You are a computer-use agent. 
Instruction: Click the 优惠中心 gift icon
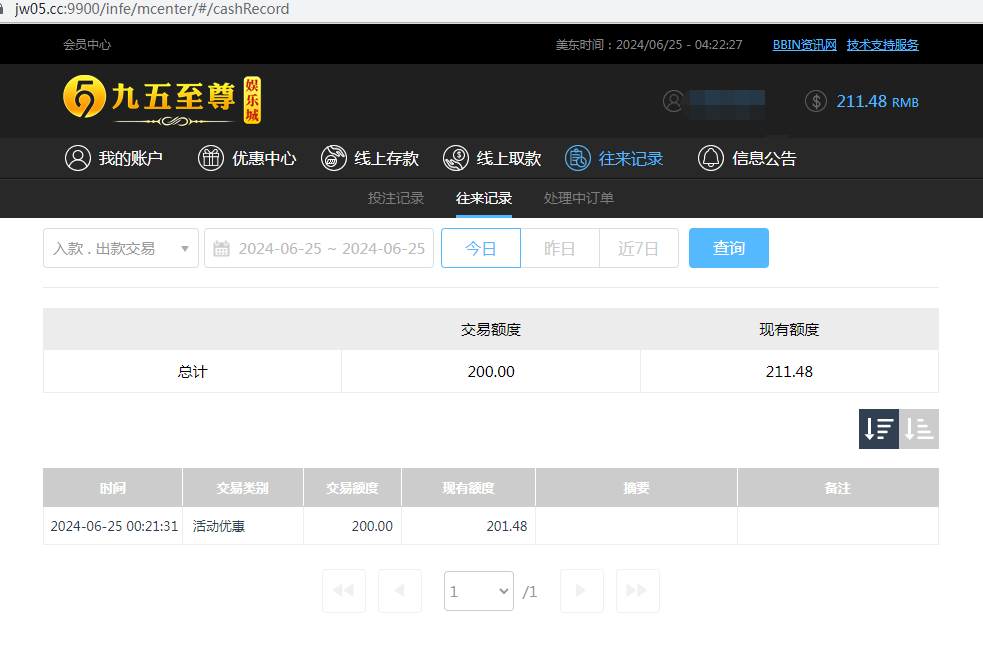click(211, 158)
